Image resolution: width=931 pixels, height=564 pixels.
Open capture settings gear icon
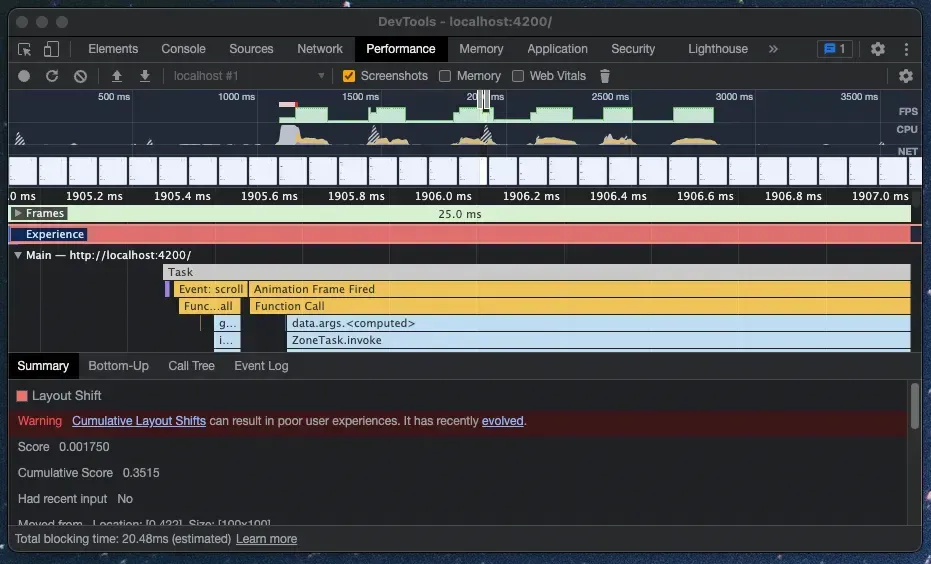pyautogui.click(x=905, y=76)
